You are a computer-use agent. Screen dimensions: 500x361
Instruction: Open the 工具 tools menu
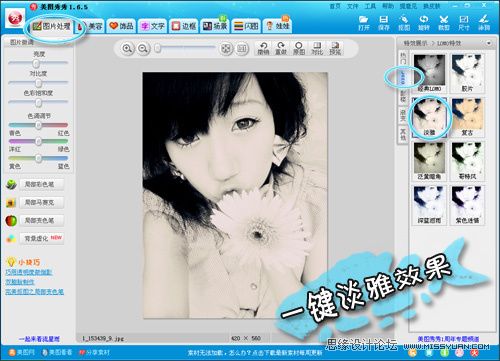(370, 6)
